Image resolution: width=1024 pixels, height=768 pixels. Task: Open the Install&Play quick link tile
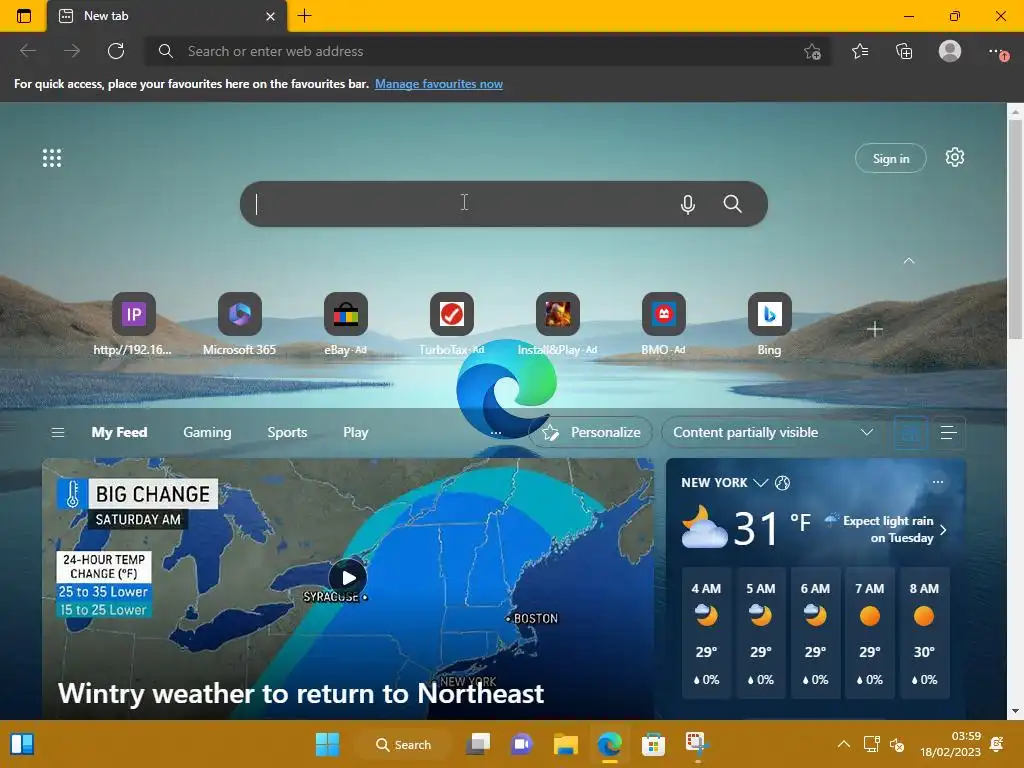pyautogui.click(x=558, y=324)
